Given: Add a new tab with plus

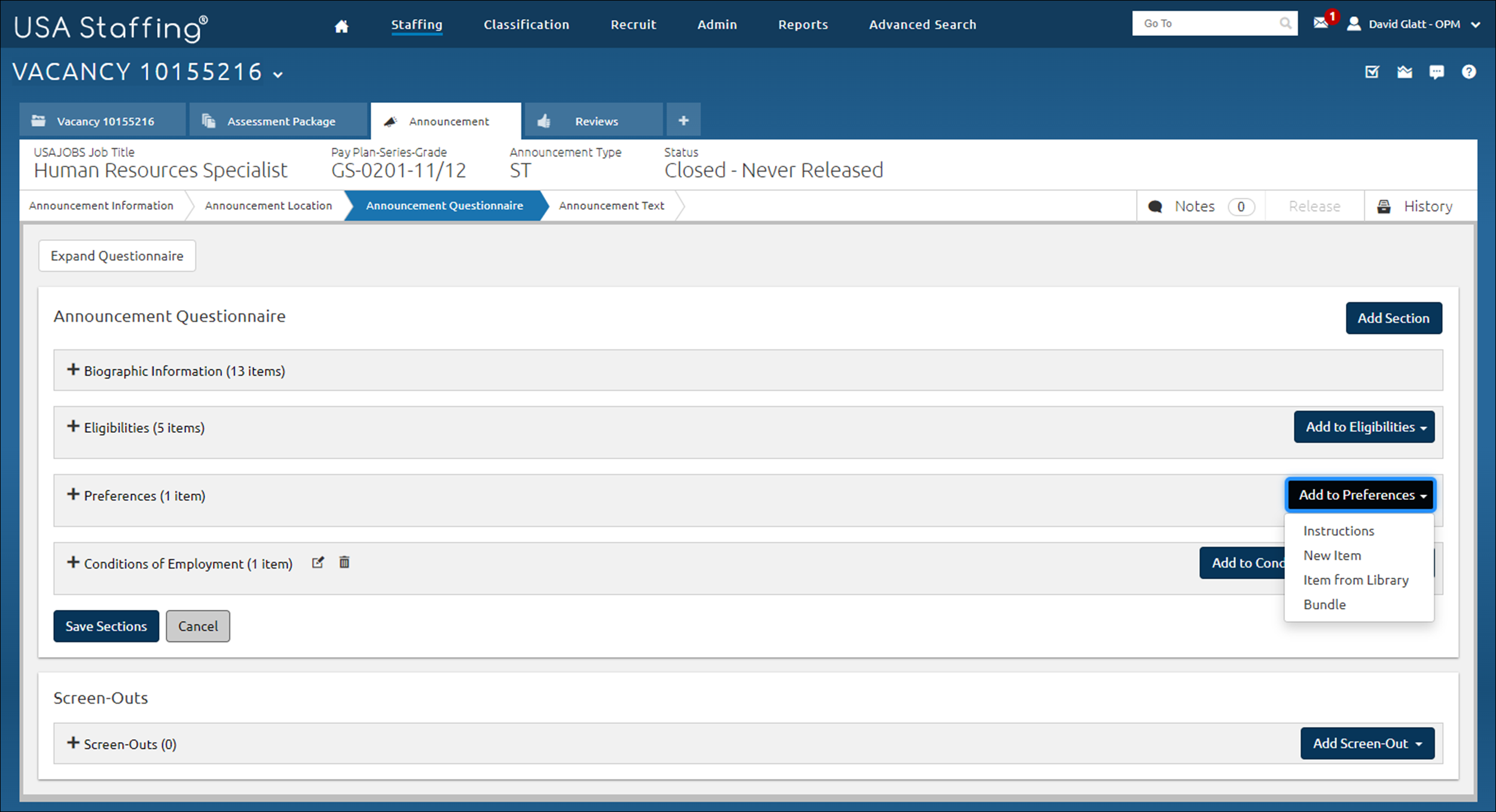Looking at the screenshot, I should pyautogui.click(x=683, y=120).
